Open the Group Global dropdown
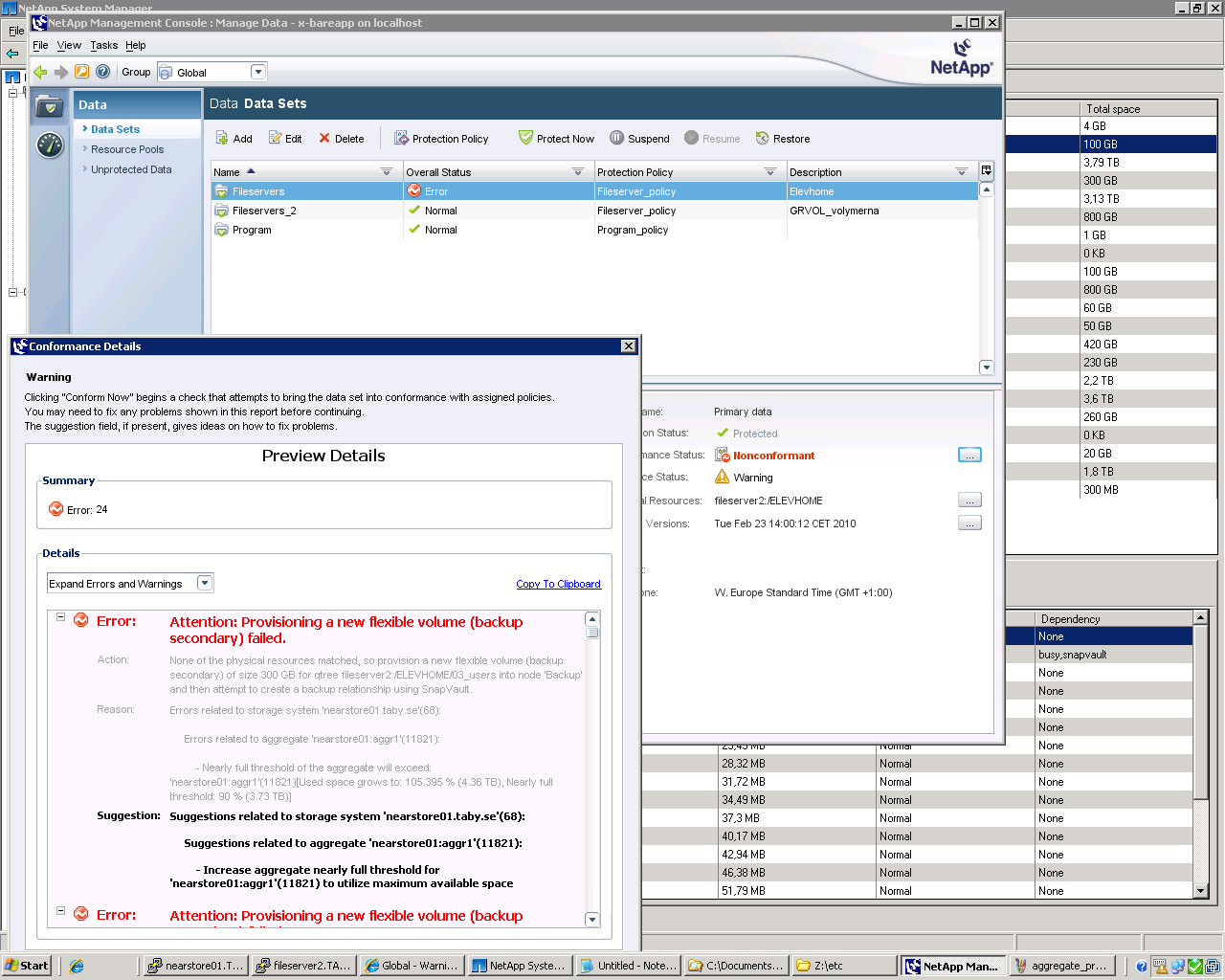 pyautogui.click(x=257, y=72)
